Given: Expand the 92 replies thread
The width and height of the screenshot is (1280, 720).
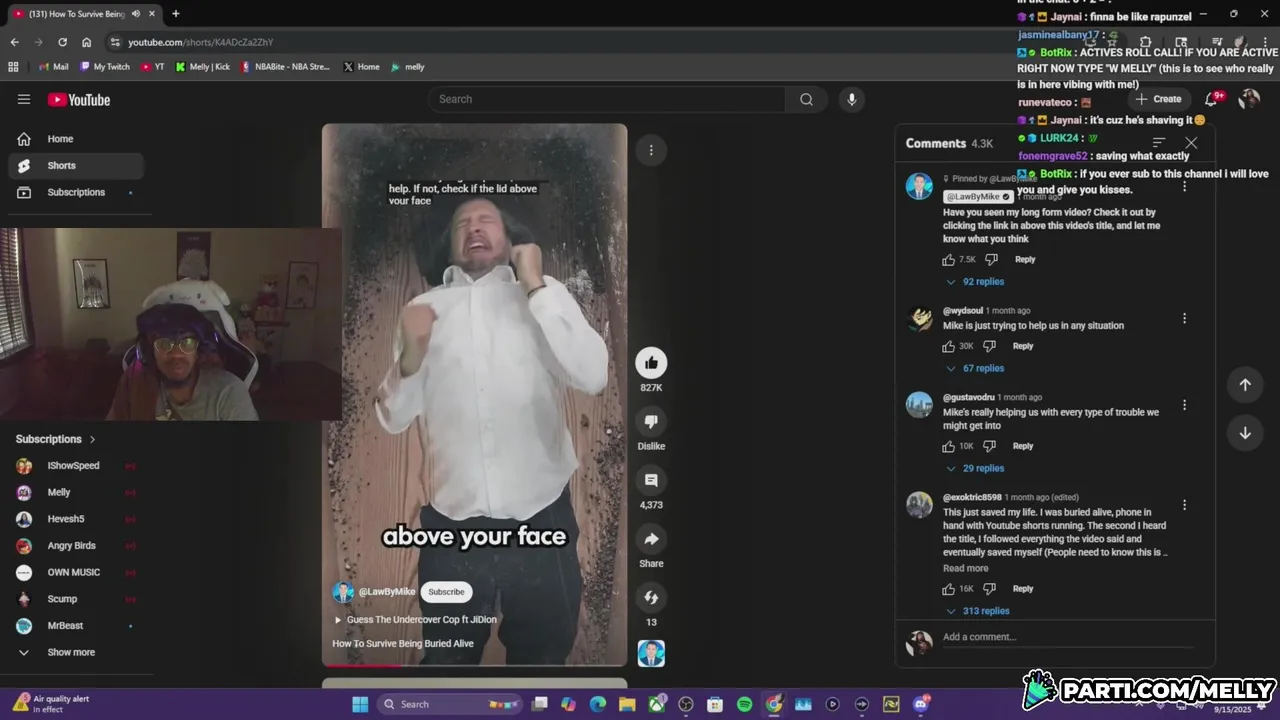Looking at the screenshot, I should (x=975, y=282).
